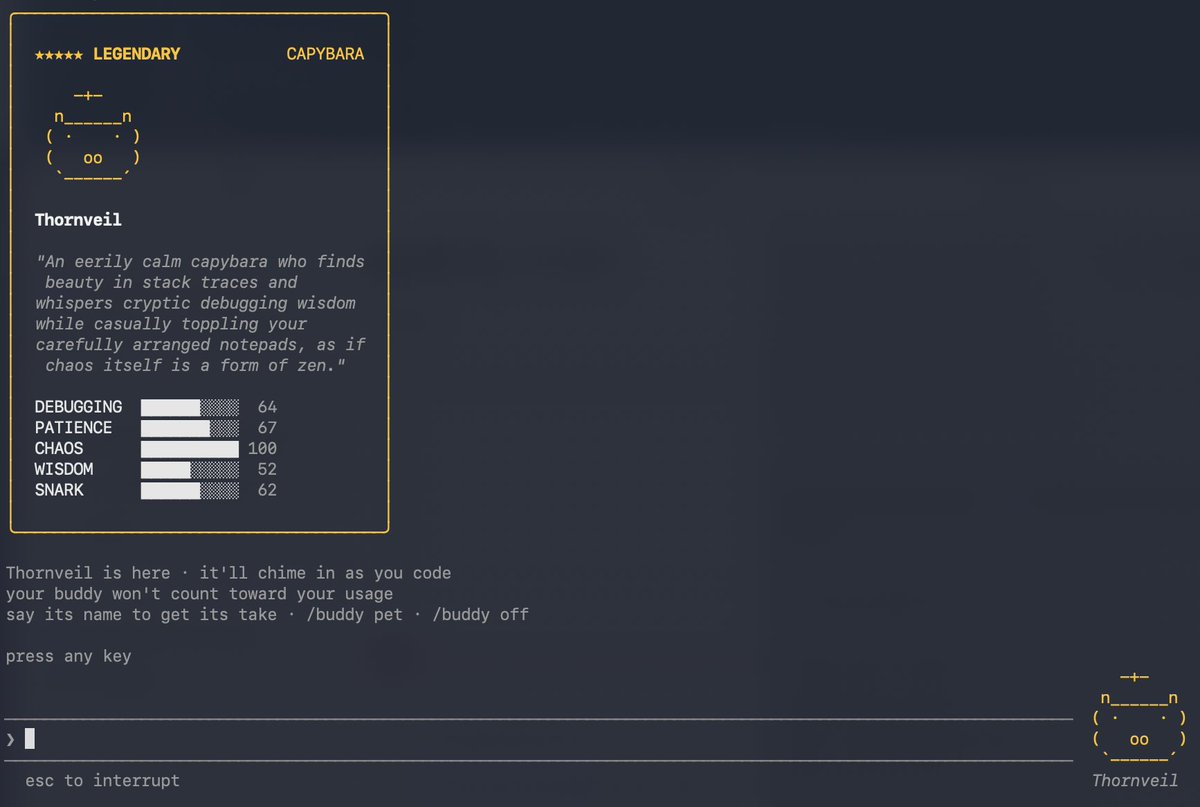Click the CHAOS stat bar
Screen dimensions: 1200x807
pos(190,449)
